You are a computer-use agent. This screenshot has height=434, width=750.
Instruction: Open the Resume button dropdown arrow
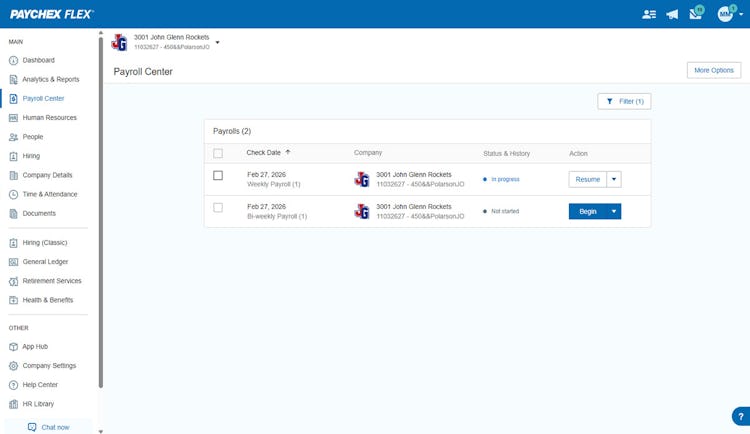614,179
